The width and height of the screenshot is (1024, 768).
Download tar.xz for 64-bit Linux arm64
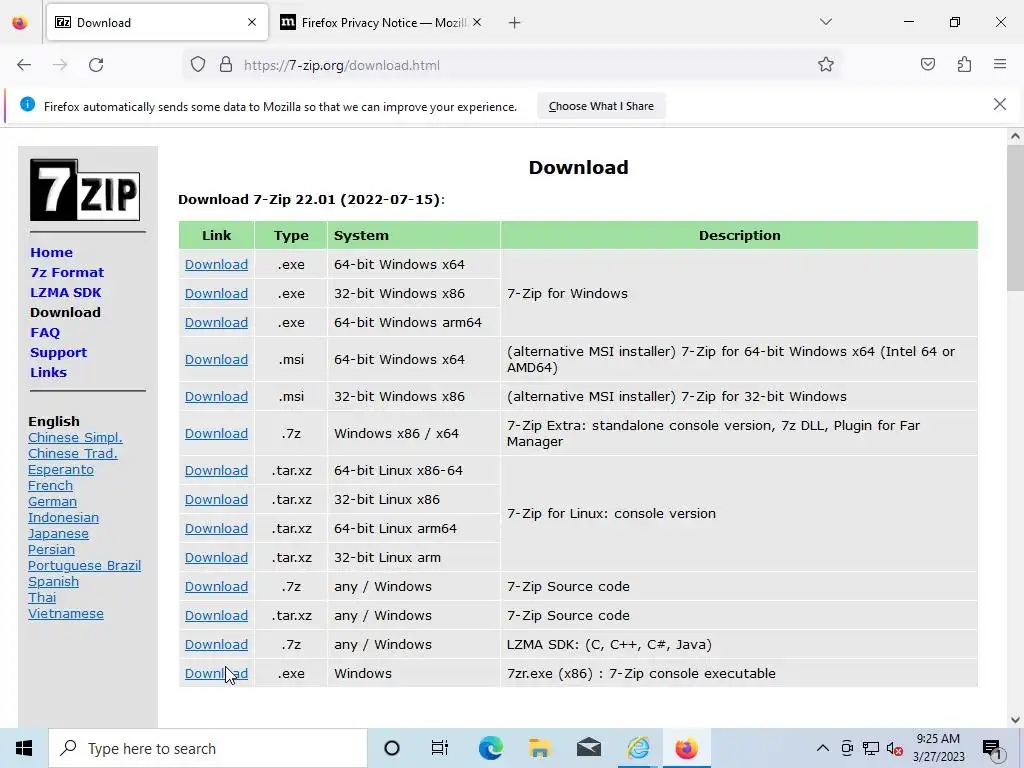click(x=216, y=528)
